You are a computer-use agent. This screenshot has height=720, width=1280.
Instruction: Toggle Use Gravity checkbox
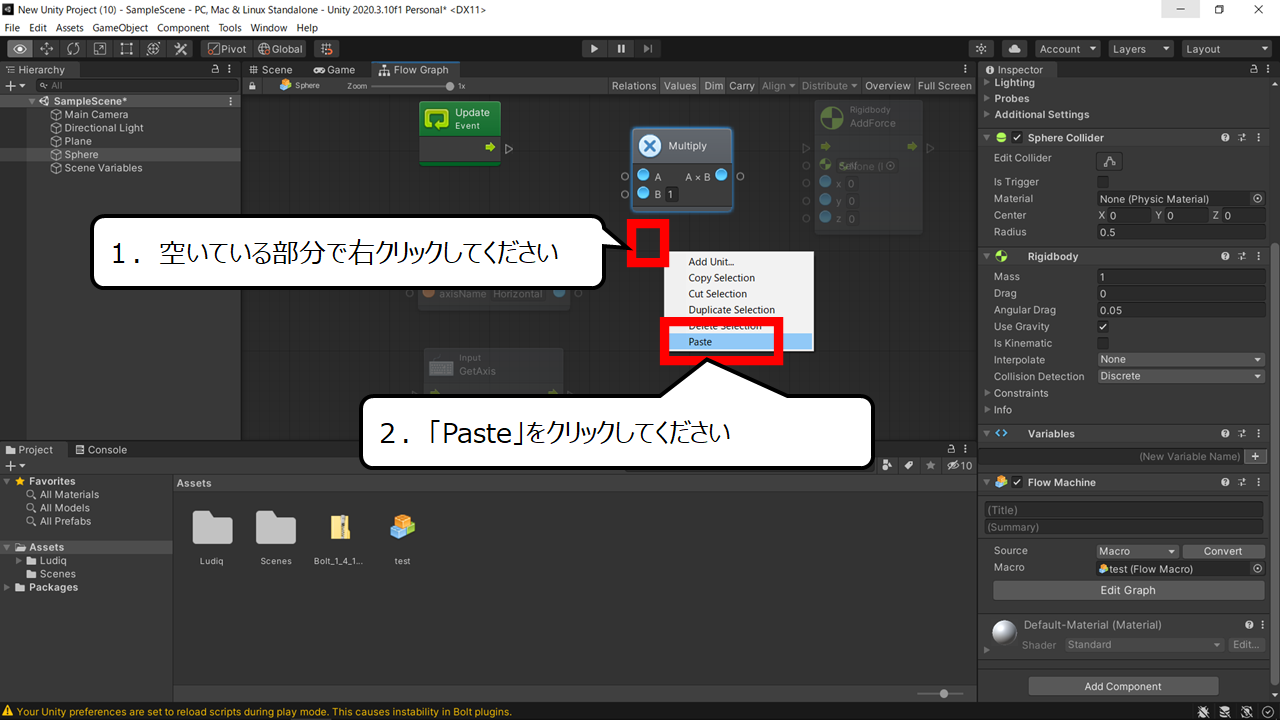click(1103, 327)
